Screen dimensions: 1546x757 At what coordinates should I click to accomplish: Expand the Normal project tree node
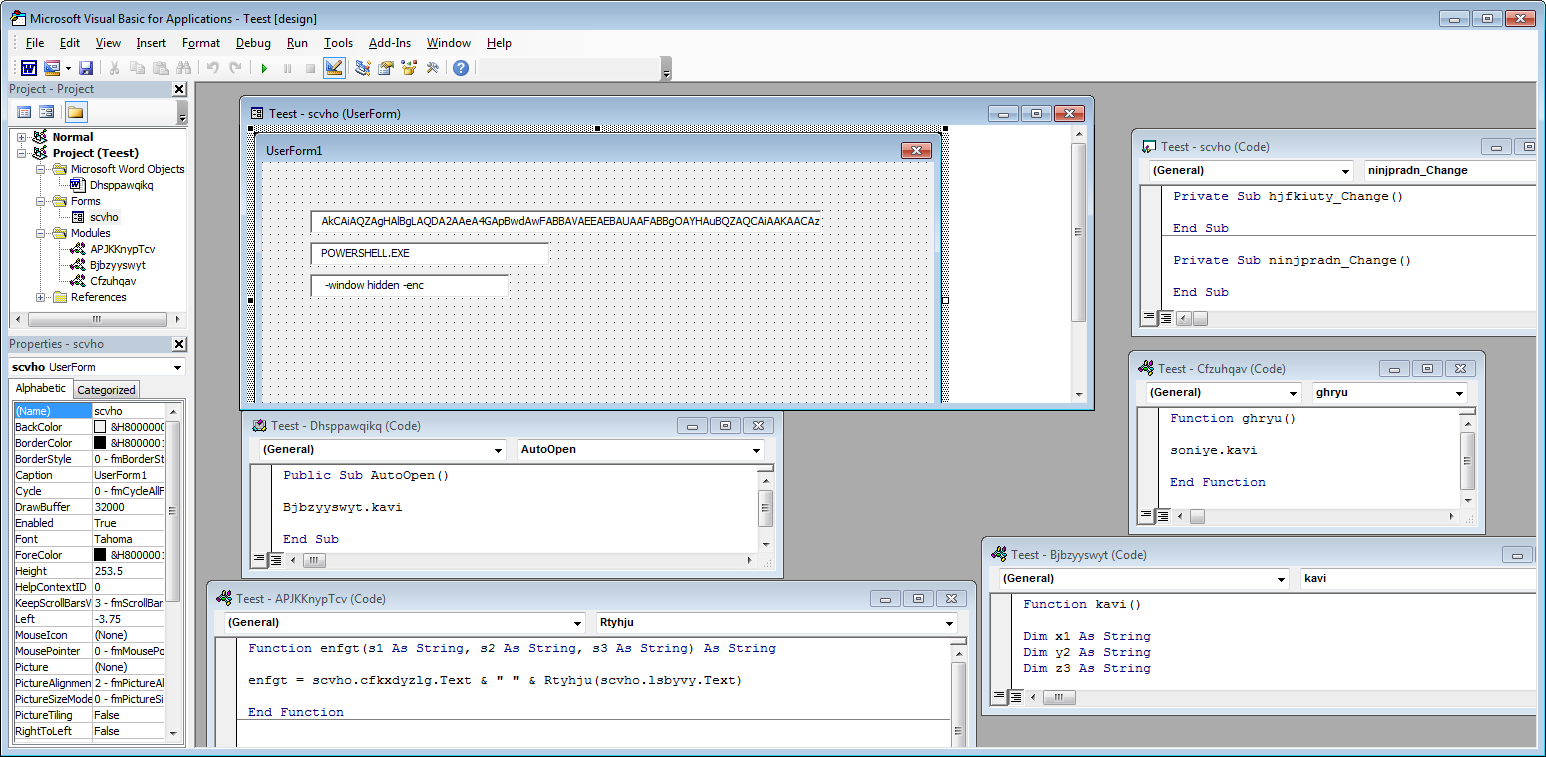[x=22, y=137]
